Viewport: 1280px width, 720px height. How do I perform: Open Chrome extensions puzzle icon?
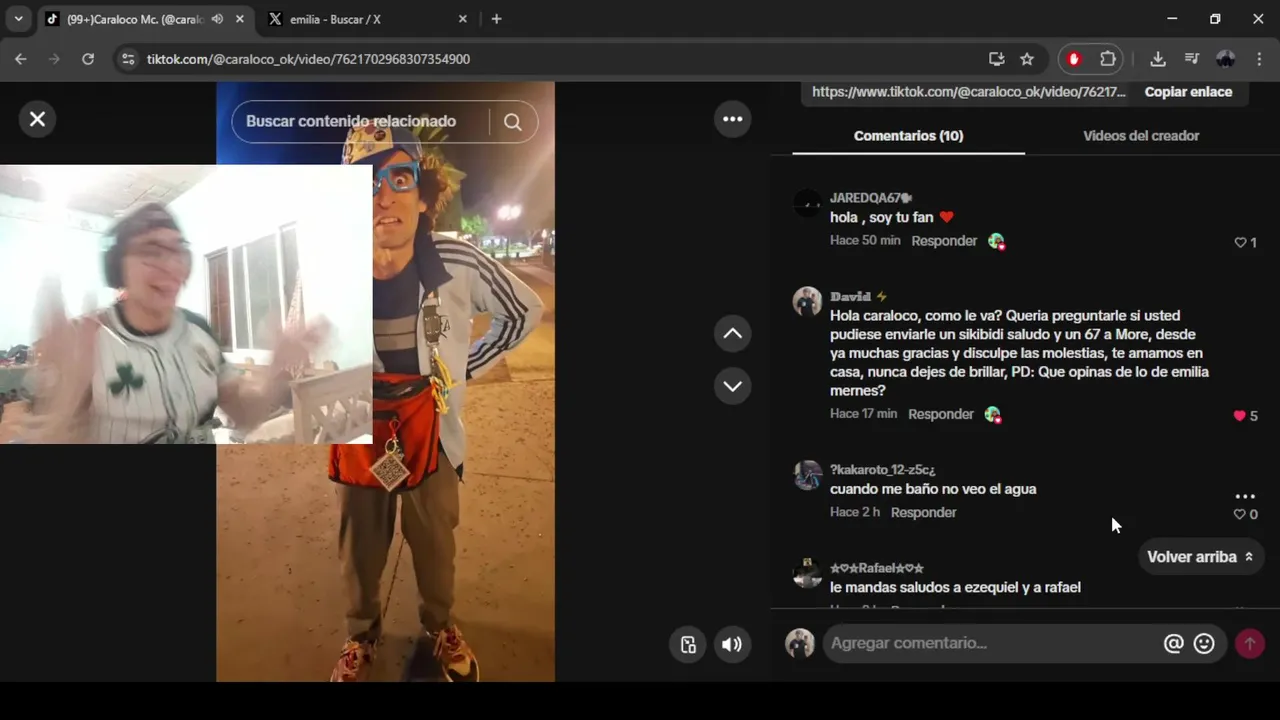pyautogui.click(x=1108, y=59)
